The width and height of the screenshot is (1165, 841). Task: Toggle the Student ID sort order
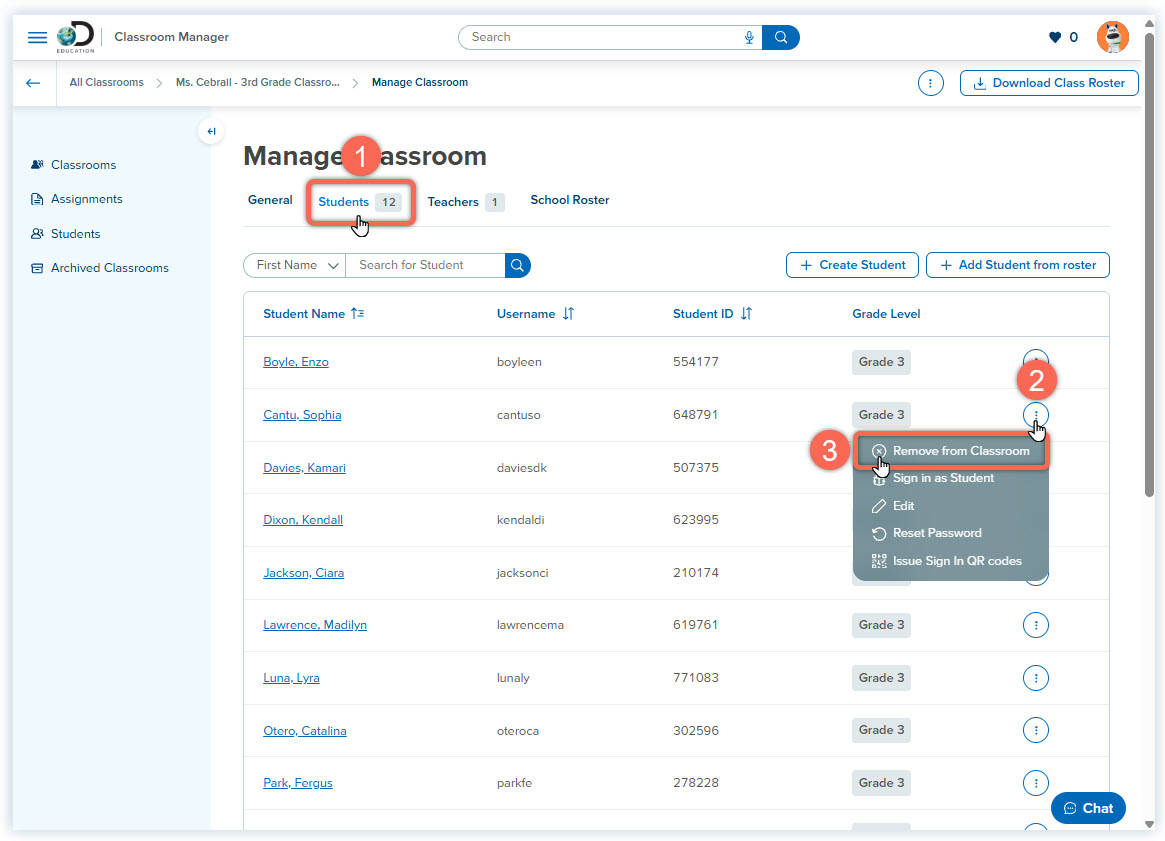point(744,313)
